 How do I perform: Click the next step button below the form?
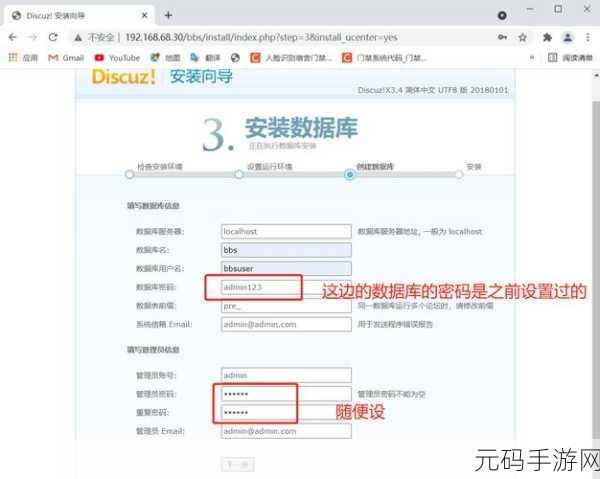[x=237, y=464]
